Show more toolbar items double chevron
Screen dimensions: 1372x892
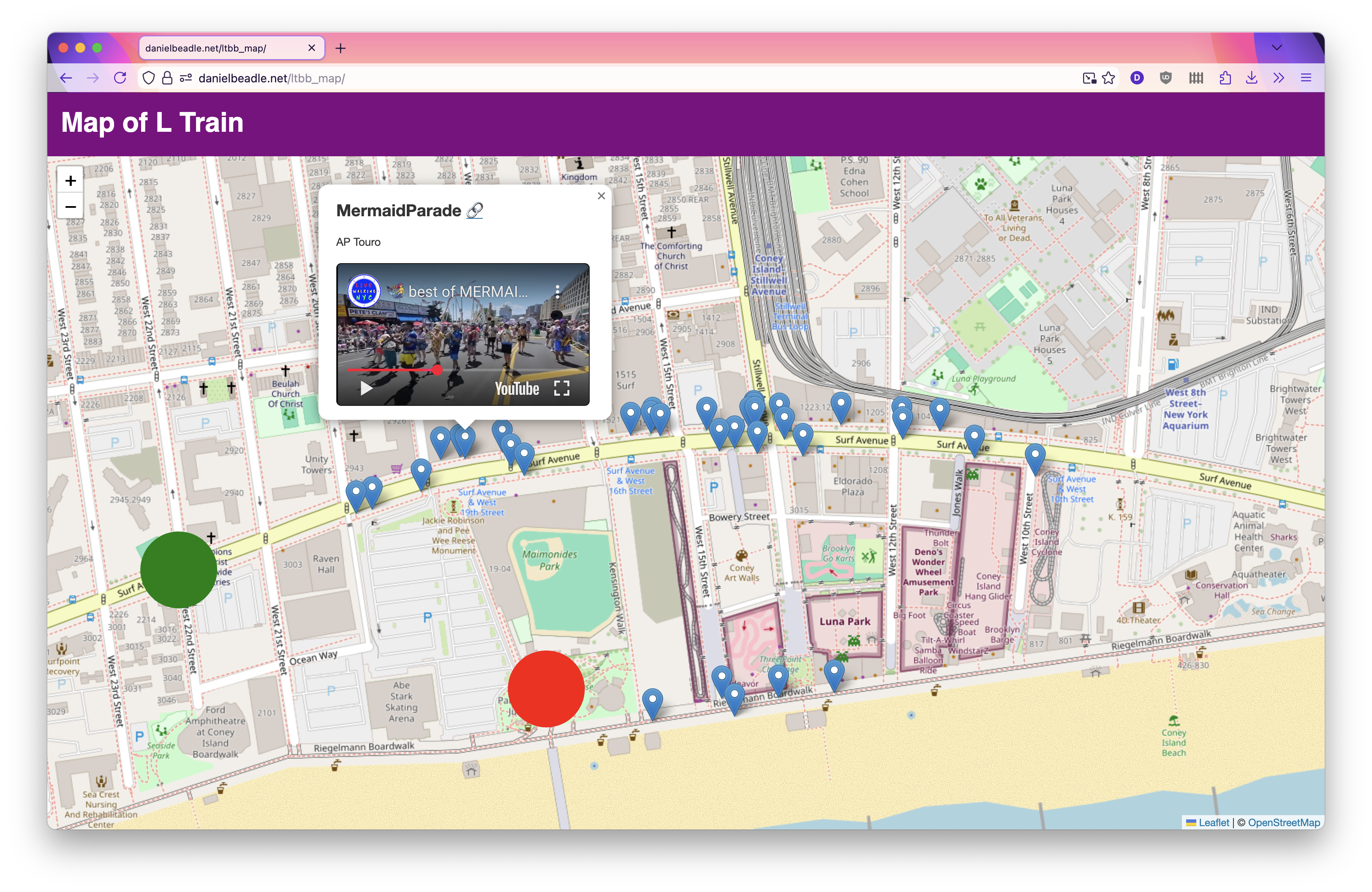coord(1279,78)
